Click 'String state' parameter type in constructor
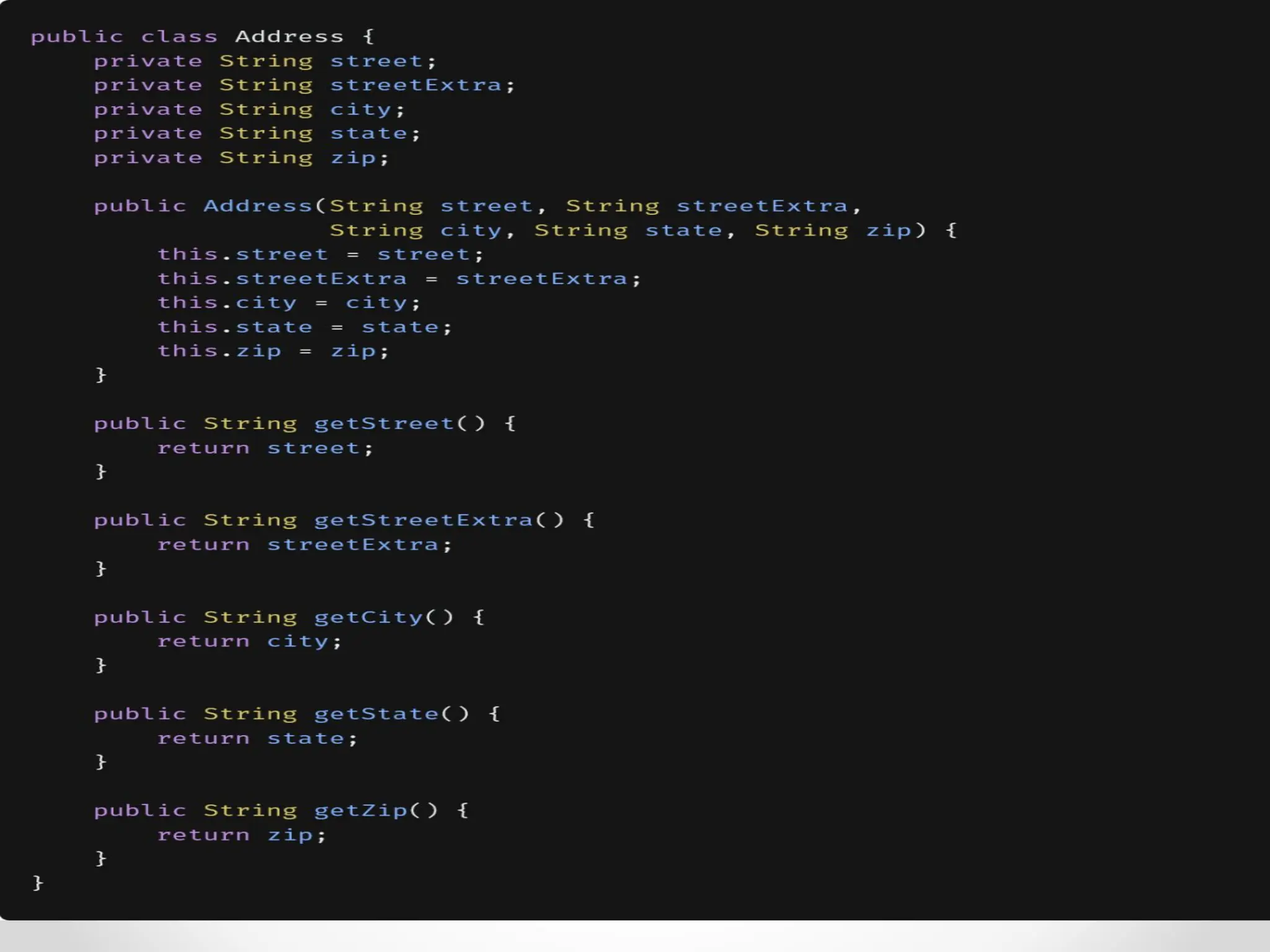The height and width of the screenshot is (952, 1270). click(x=581, y=231)
